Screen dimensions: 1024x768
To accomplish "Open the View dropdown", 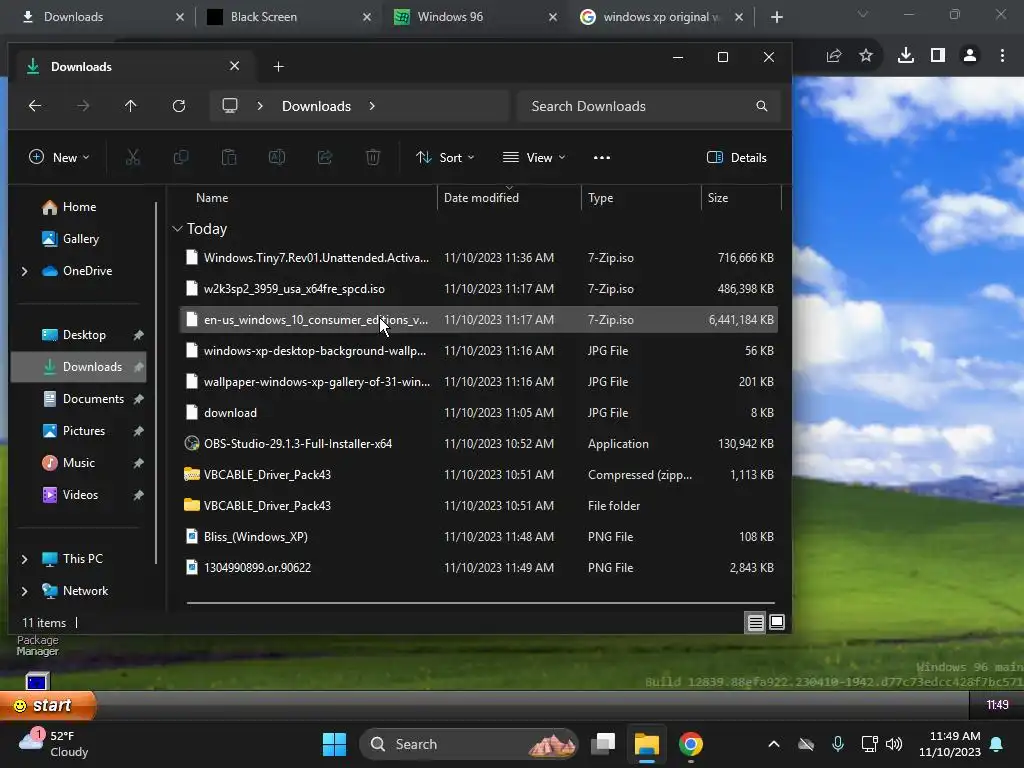I will click(x=534, y=157).
